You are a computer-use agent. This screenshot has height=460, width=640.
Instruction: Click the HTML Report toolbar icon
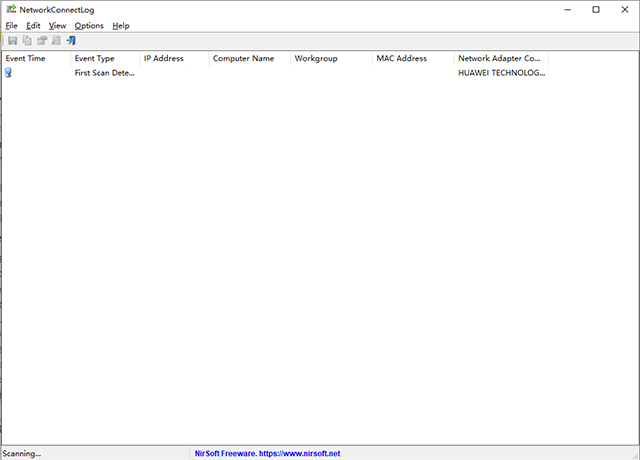57,41
